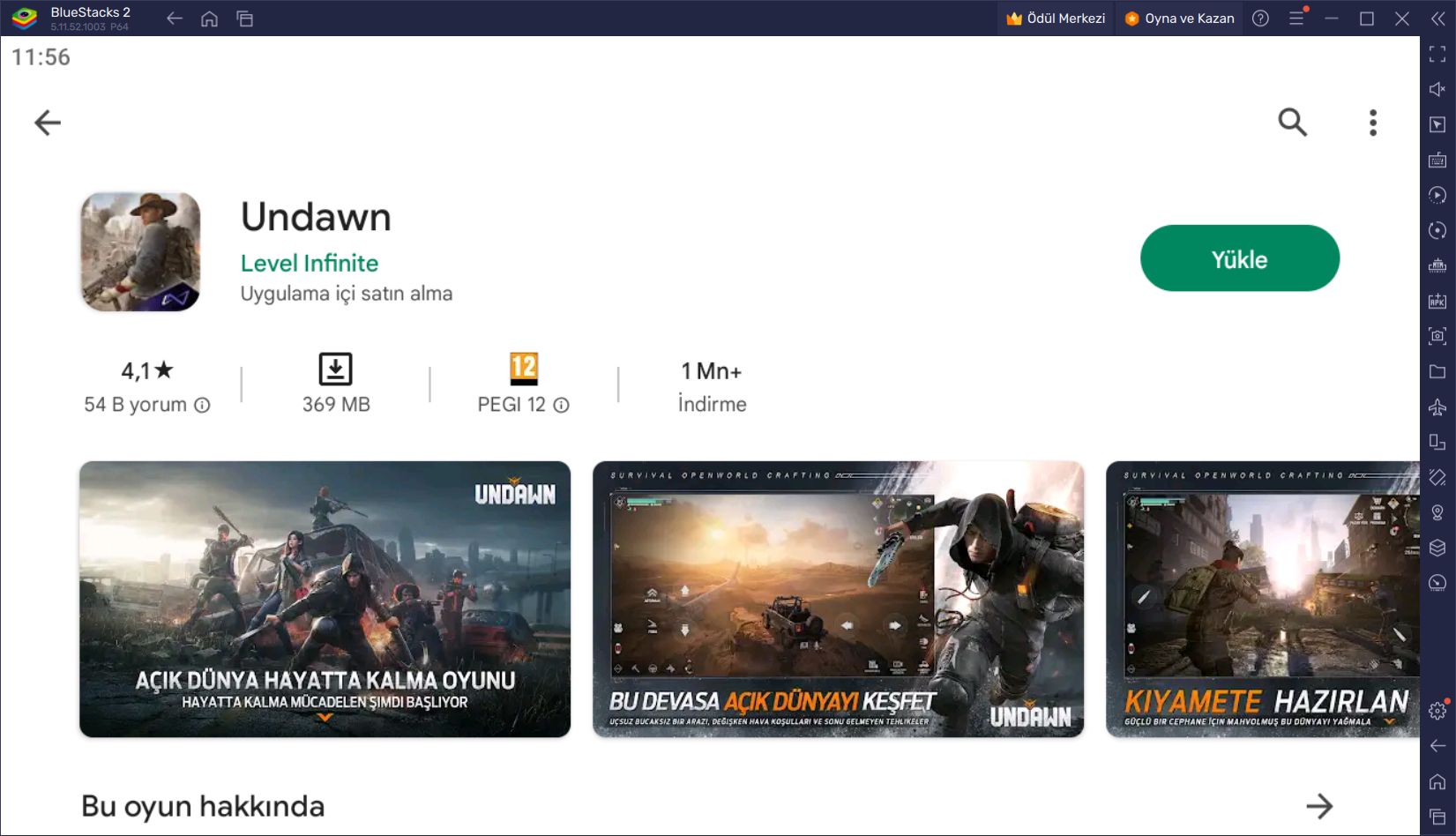Trigger shake with the sidebar shake icon
The height and width of the screenshot is (836, 1456).
tap(1437, 477)
